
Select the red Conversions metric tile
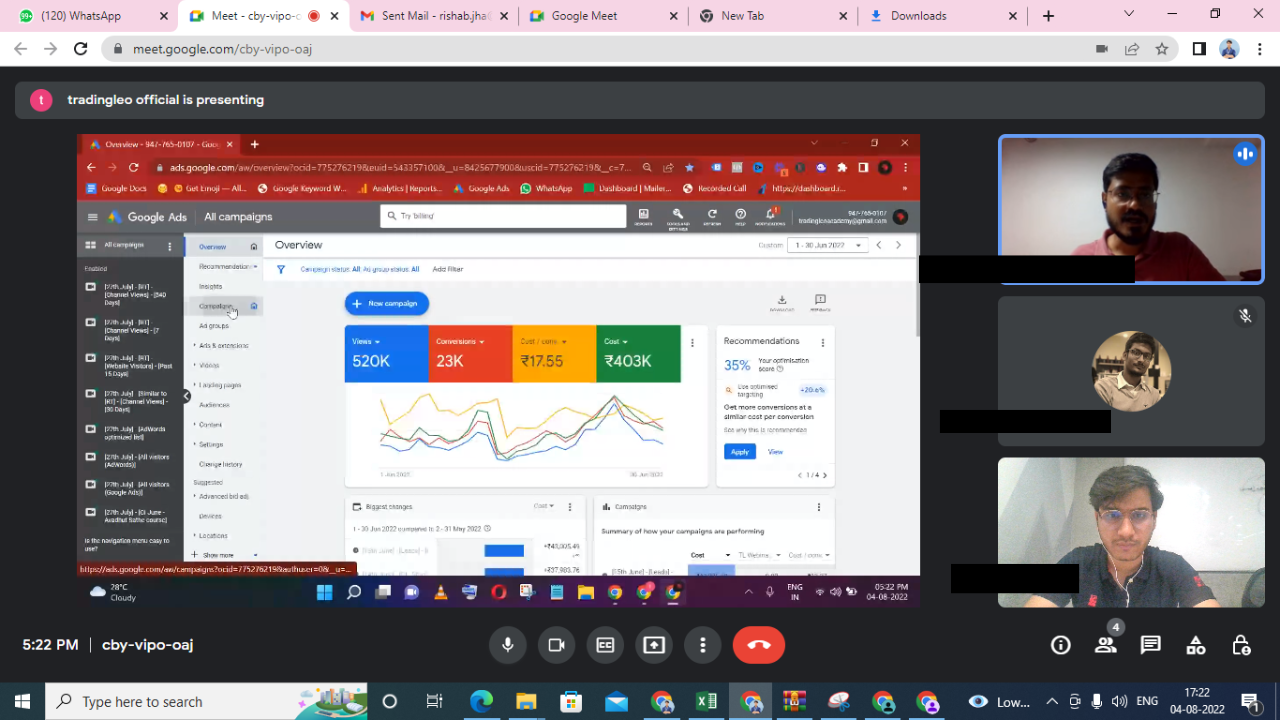point(471,353)
